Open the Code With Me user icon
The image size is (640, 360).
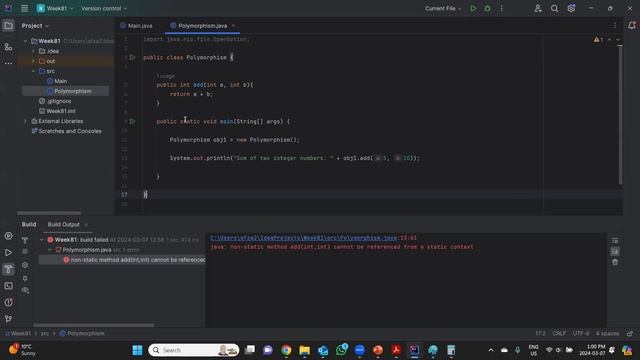click(x=538, y=8)
